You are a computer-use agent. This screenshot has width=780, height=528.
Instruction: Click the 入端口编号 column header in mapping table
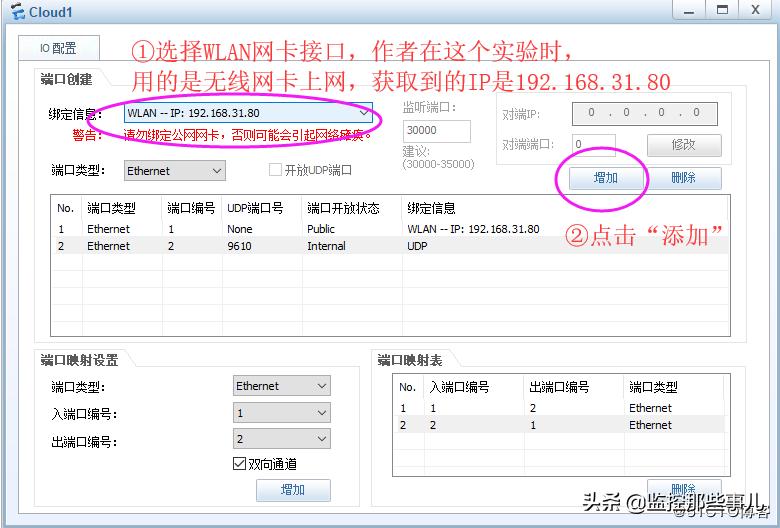pos(474,387)
